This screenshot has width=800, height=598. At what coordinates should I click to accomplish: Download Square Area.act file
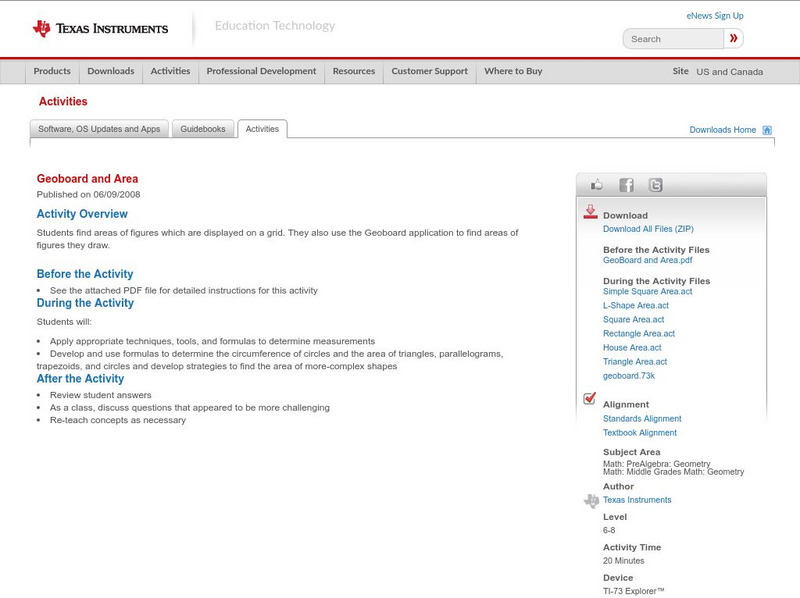pos(634,319)
